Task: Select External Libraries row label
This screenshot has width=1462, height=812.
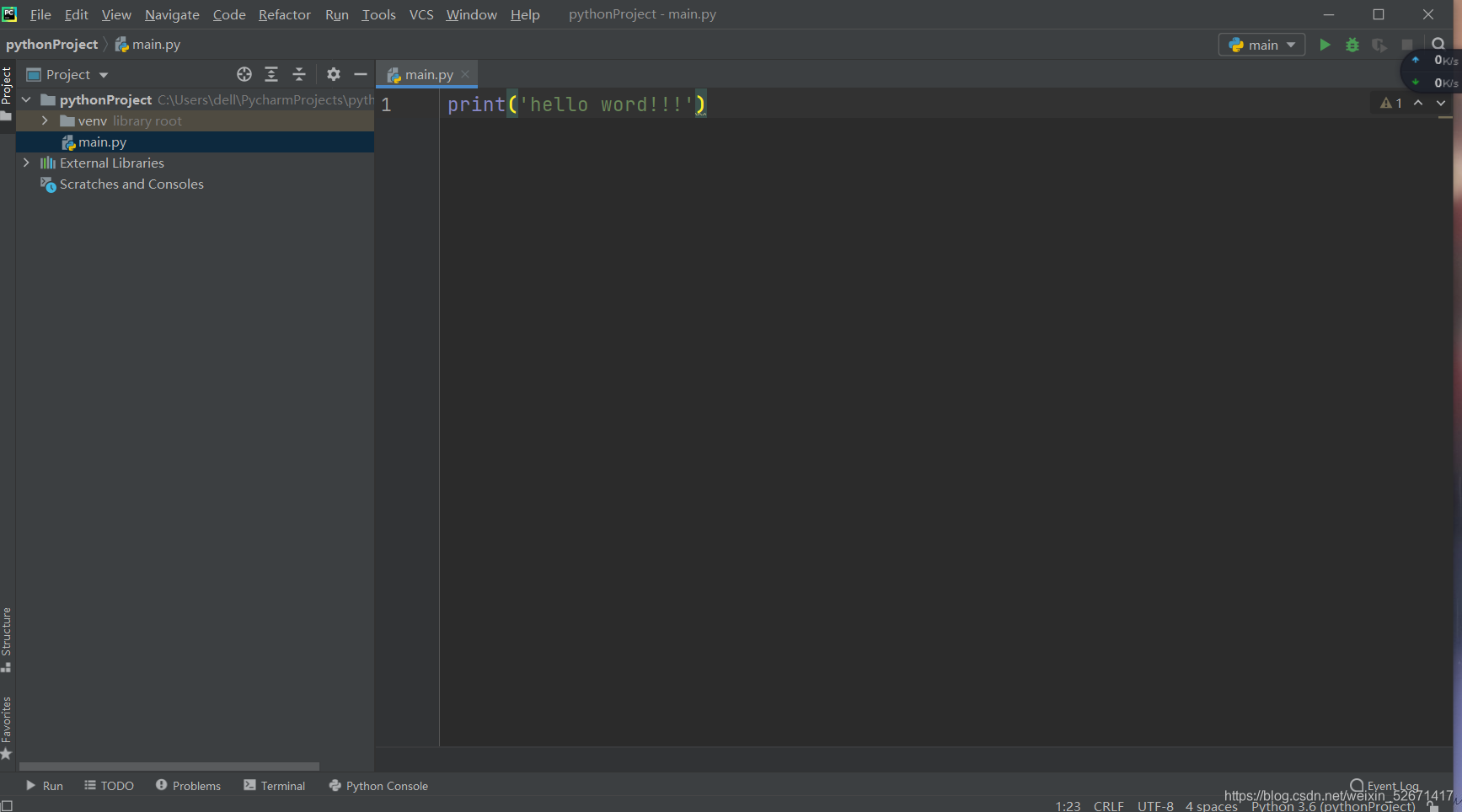Action: (x=112, y=163)
